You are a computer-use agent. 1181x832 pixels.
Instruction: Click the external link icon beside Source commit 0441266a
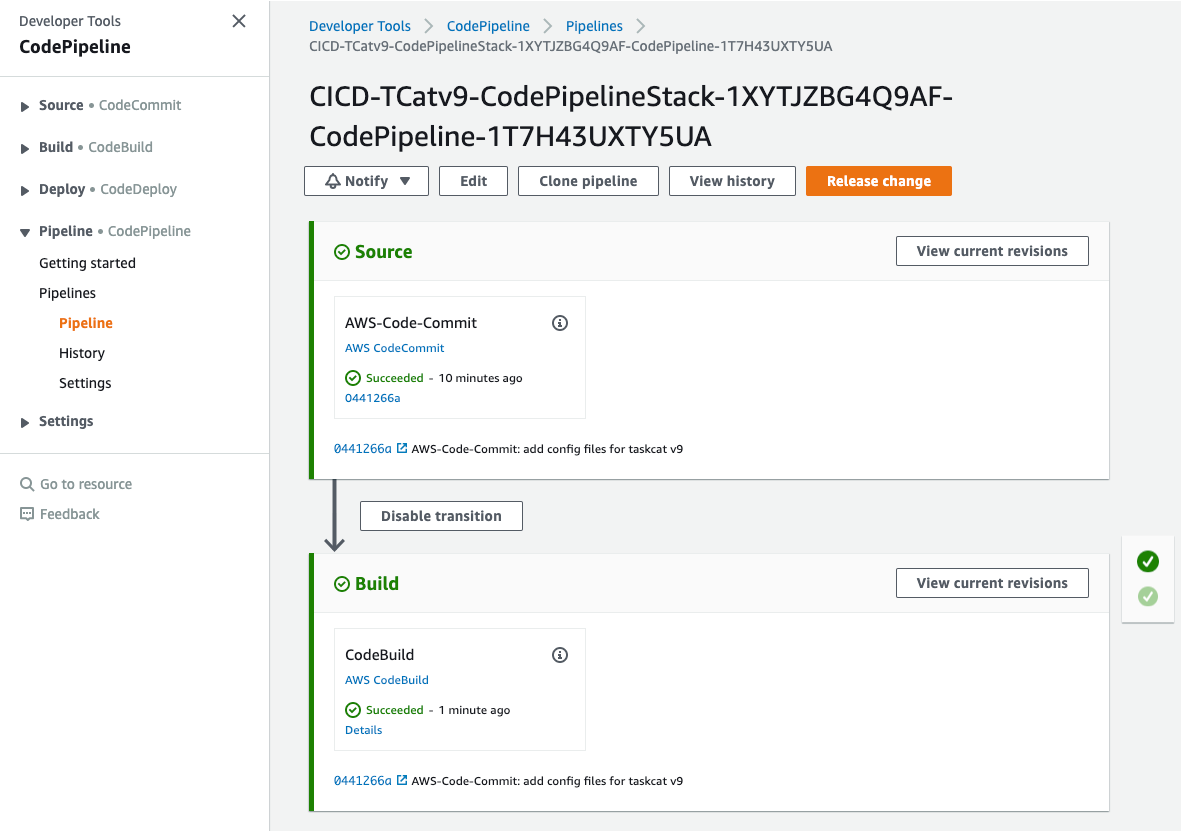402,448
